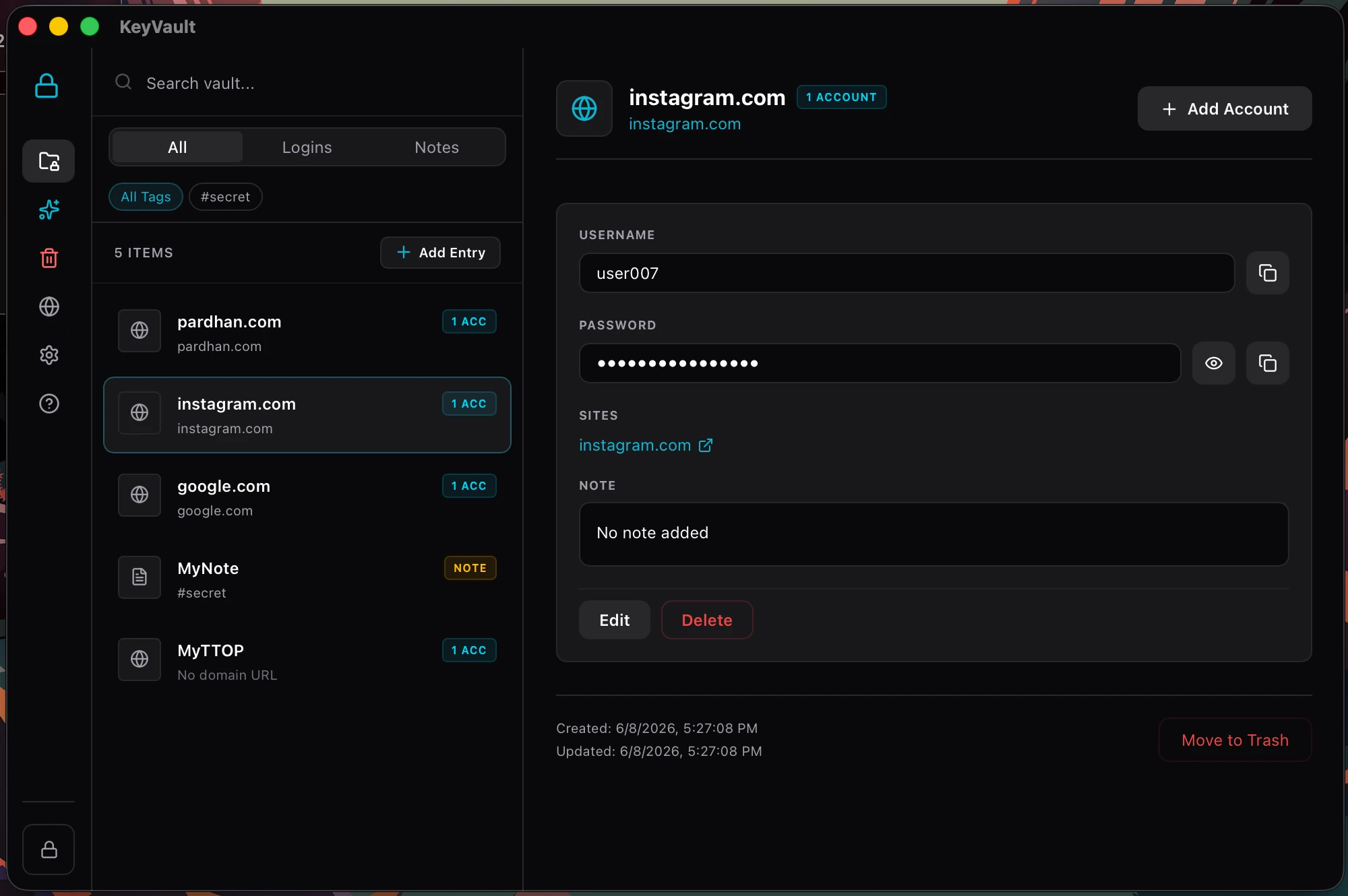Click the 1 ACC badge on google.com
The width and height of the screenshot is (1348, 896).
click(x=469, y=486)
